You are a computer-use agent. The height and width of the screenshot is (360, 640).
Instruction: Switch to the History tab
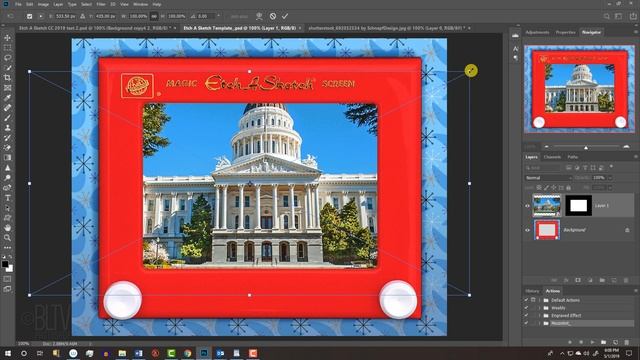[x=532, y=291]
